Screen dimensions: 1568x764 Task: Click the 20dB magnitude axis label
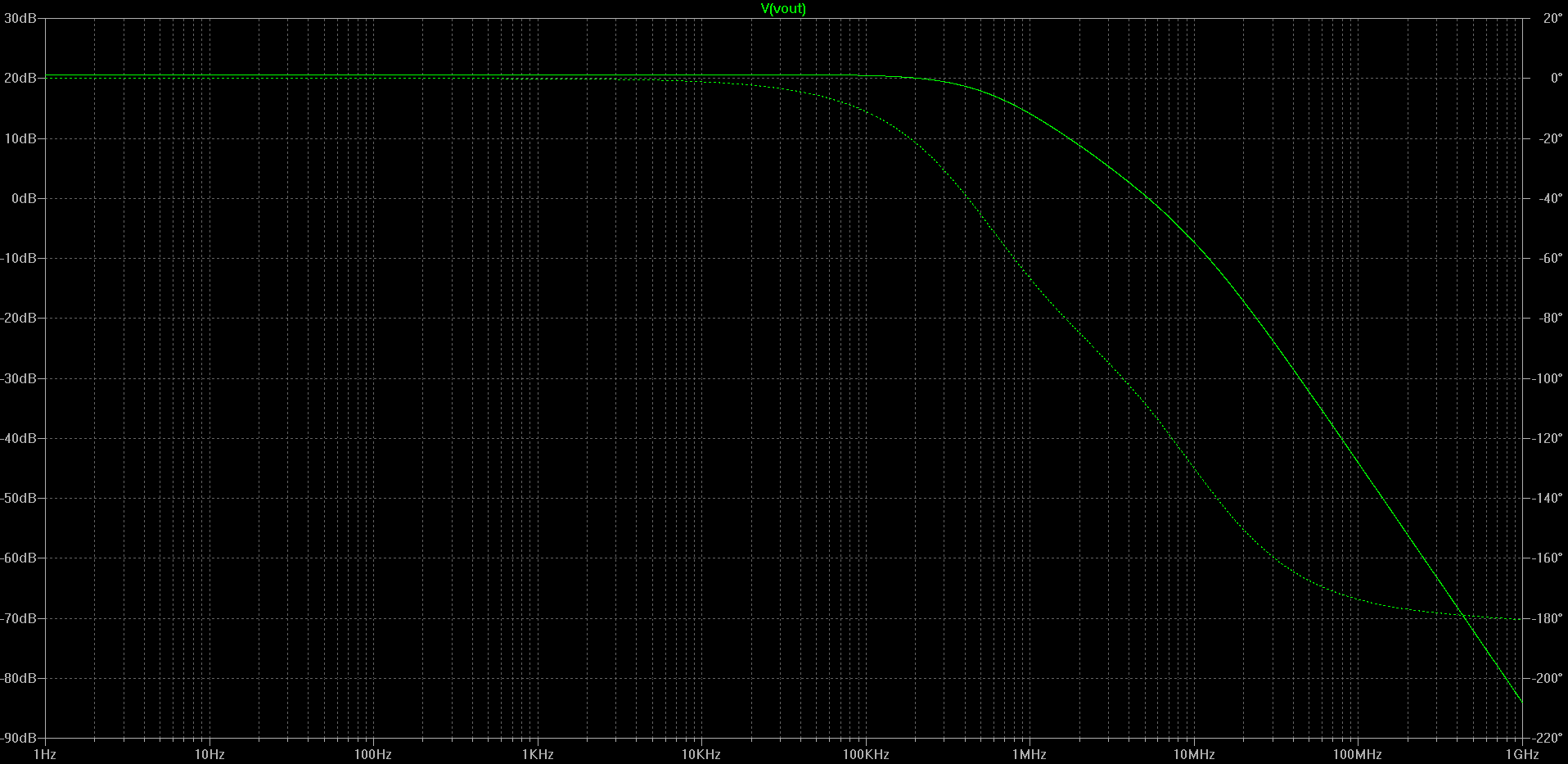20,78
